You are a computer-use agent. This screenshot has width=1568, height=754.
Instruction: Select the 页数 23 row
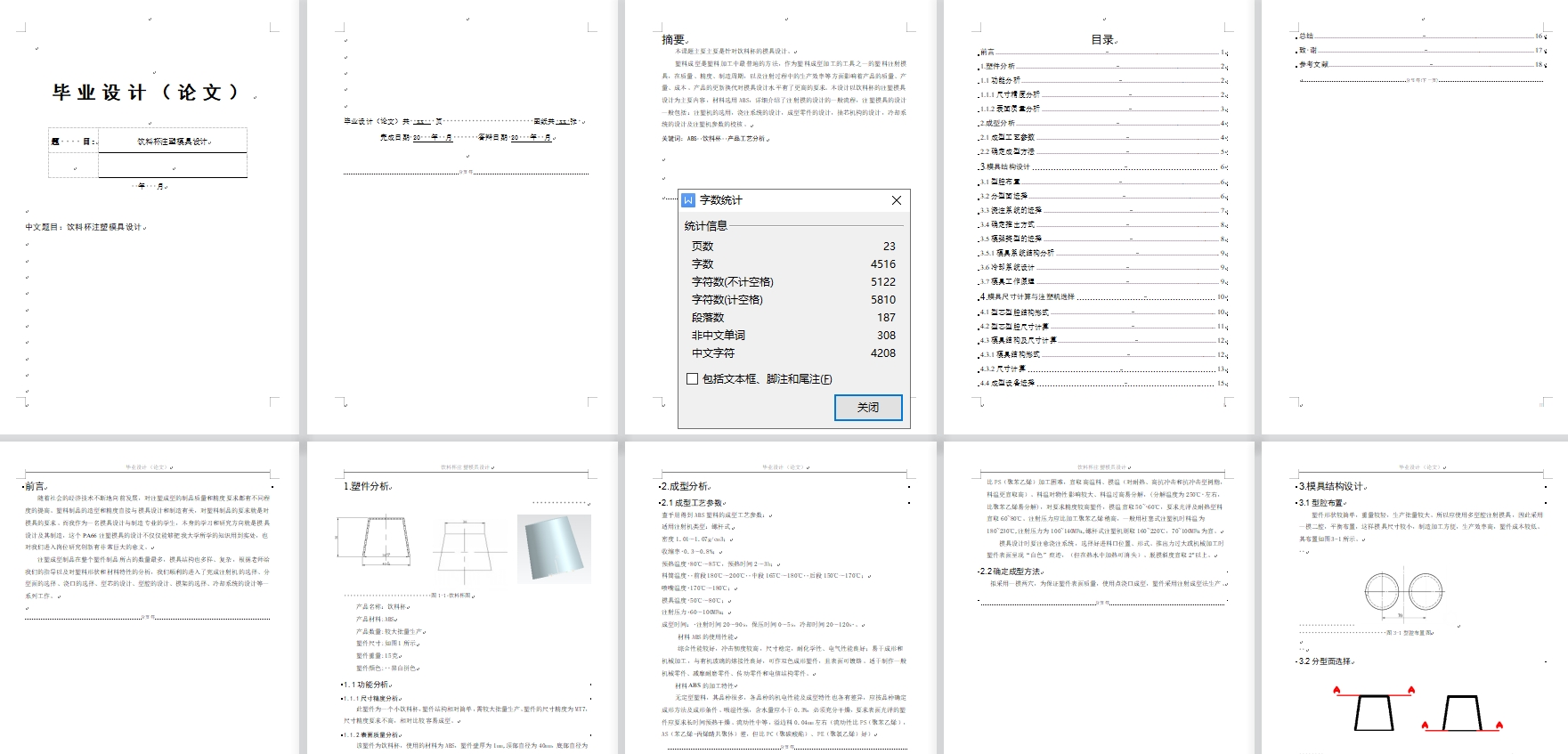[793, 247]
